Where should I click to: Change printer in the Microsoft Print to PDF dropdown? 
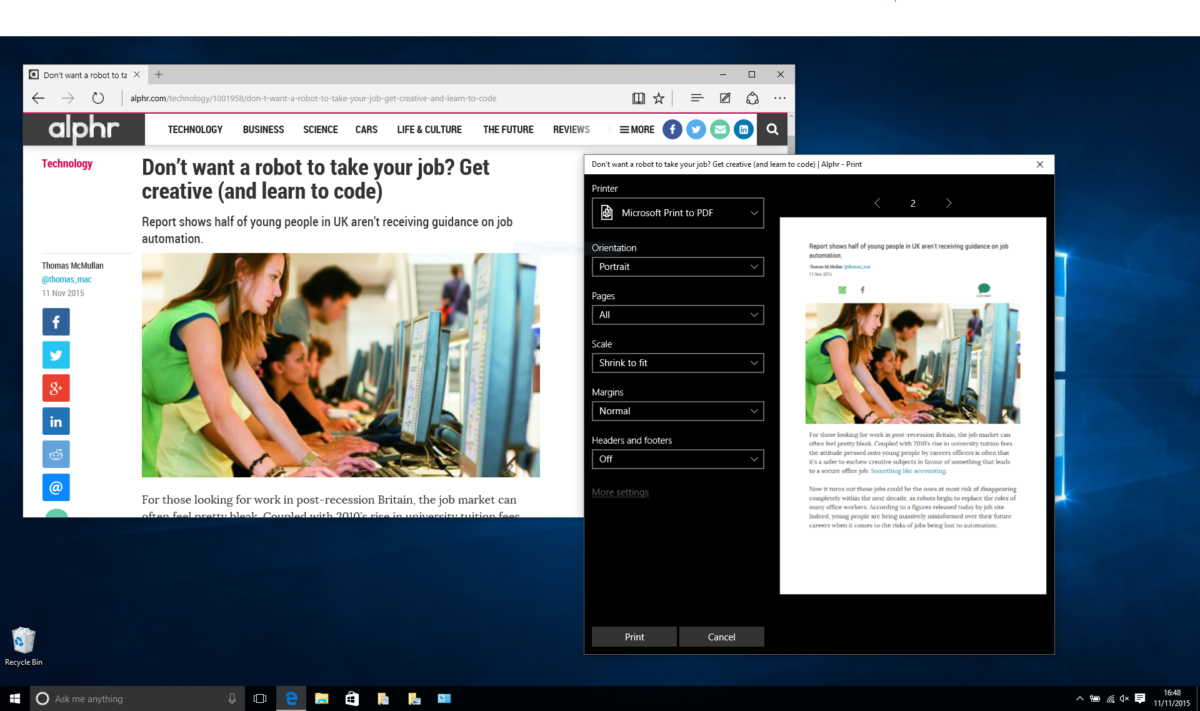(x=678, y=212)
